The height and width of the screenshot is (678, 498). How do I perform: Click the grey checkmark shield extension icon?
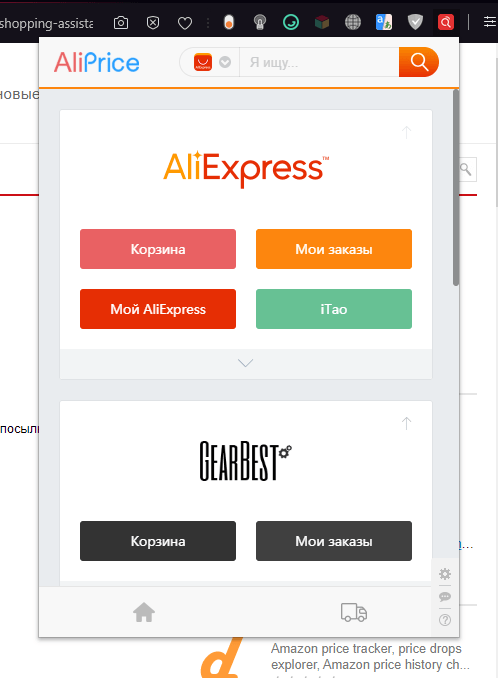415,22
